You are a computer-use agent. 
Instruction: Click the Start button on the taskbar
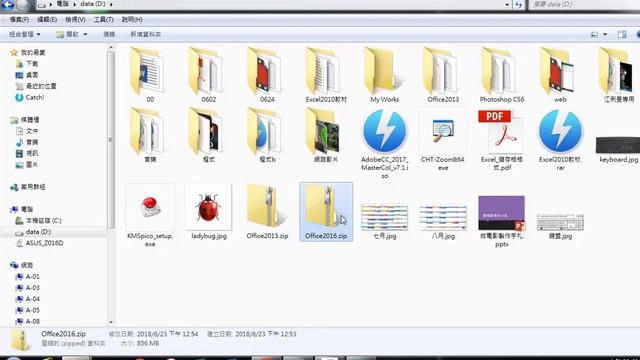pyautogui.click(x=13, y=358)
